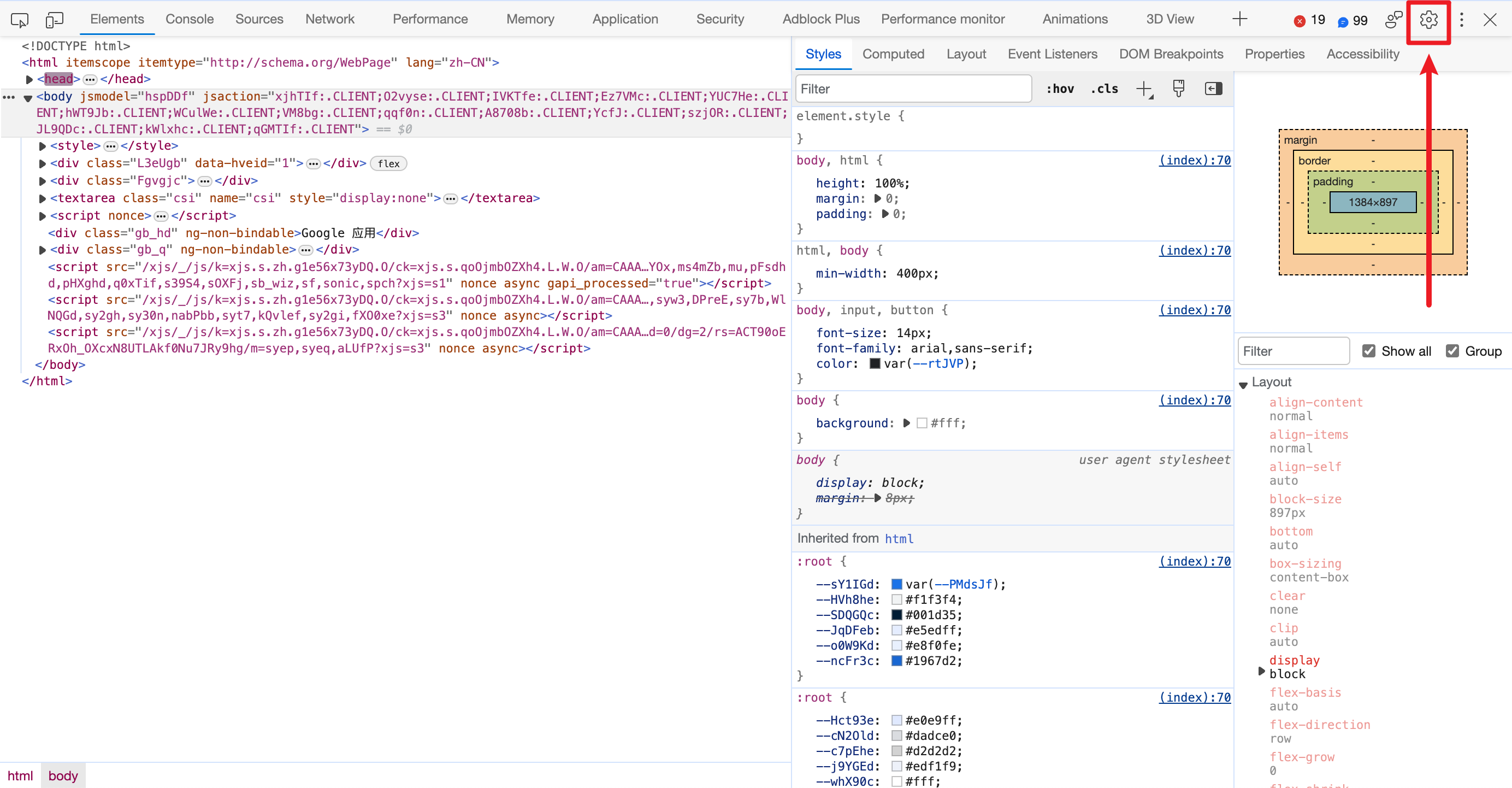The width and height of the screenshot is (1512, 788).
Task: Click the Styles Filter input field
Action: pos(913,89)
